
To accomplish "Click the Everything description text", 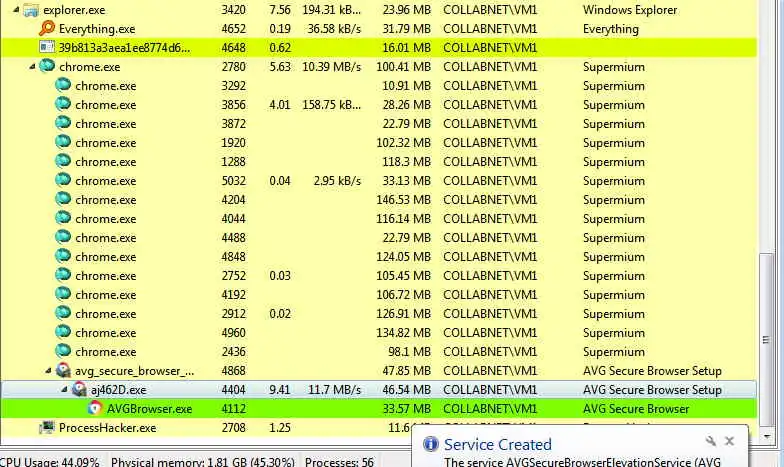I will click(x=611, y=29).
